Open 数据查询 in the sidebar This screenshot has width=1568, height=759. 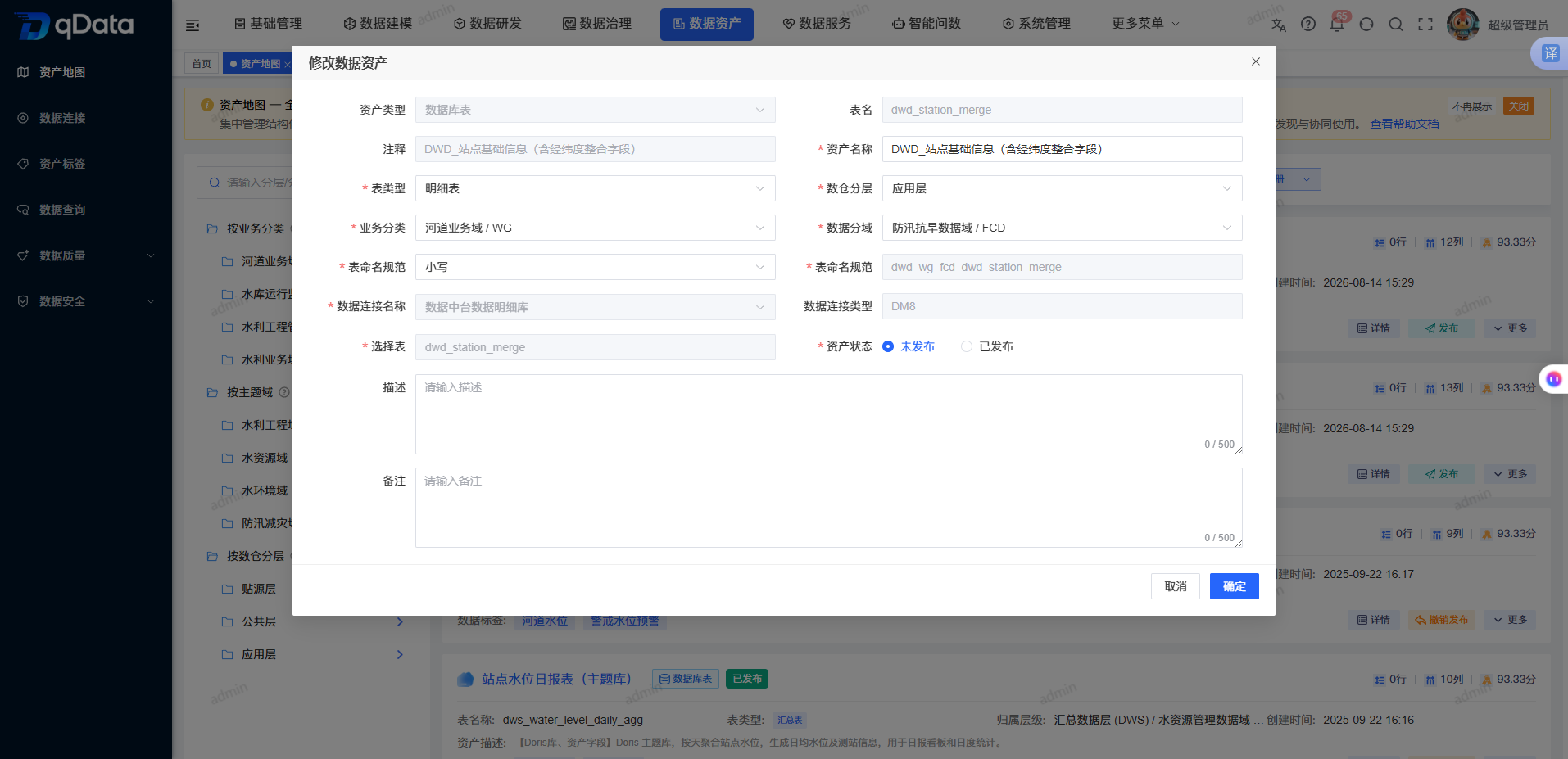tap(62, 210)
